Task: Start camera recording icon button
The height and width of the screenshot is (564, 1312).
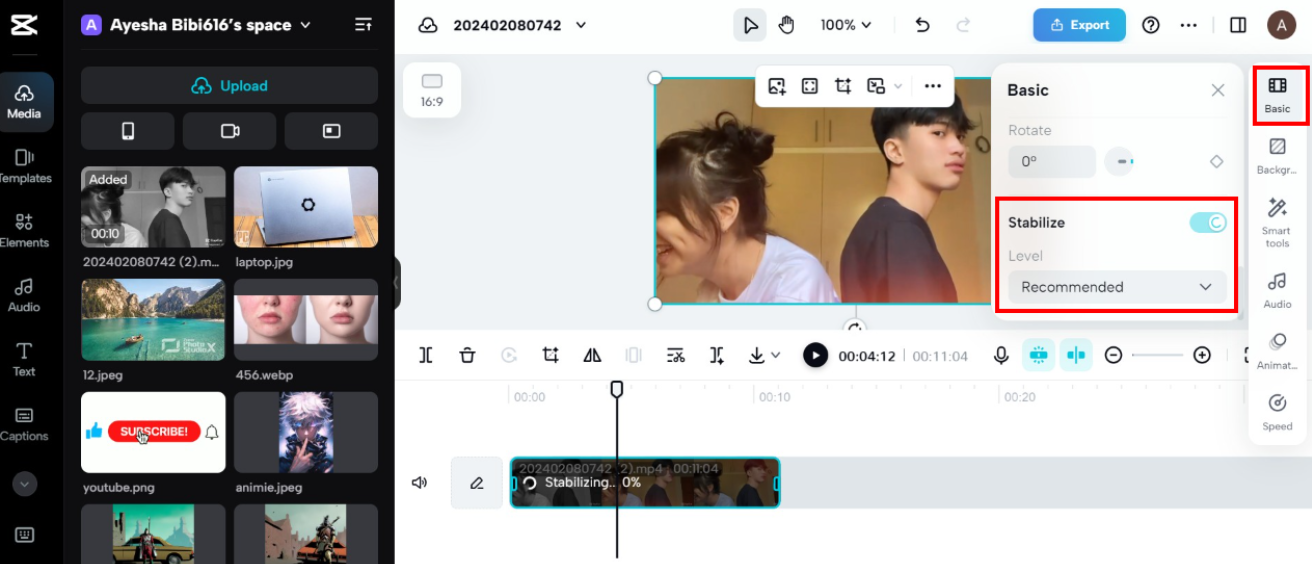Action: coord(230,131)
